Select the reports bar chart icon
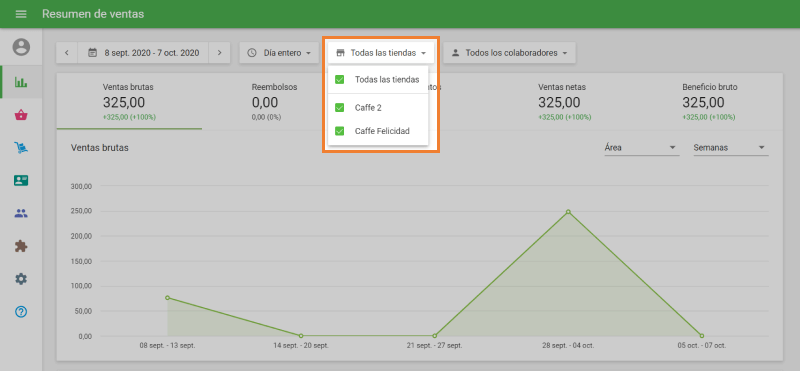 (x=21, y=82)
